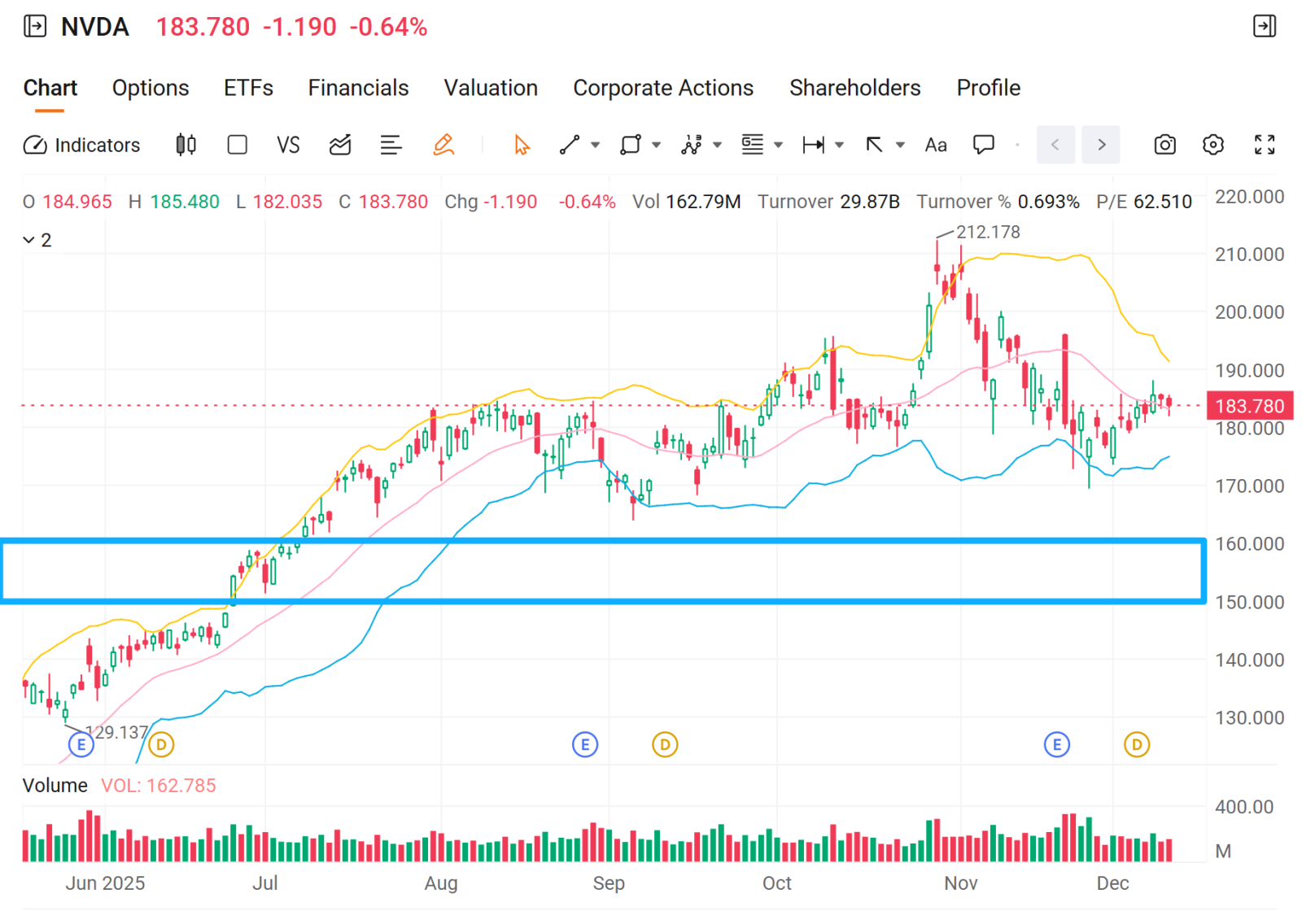
Task: Open chart settings gear
Action: coord(1213,145)
